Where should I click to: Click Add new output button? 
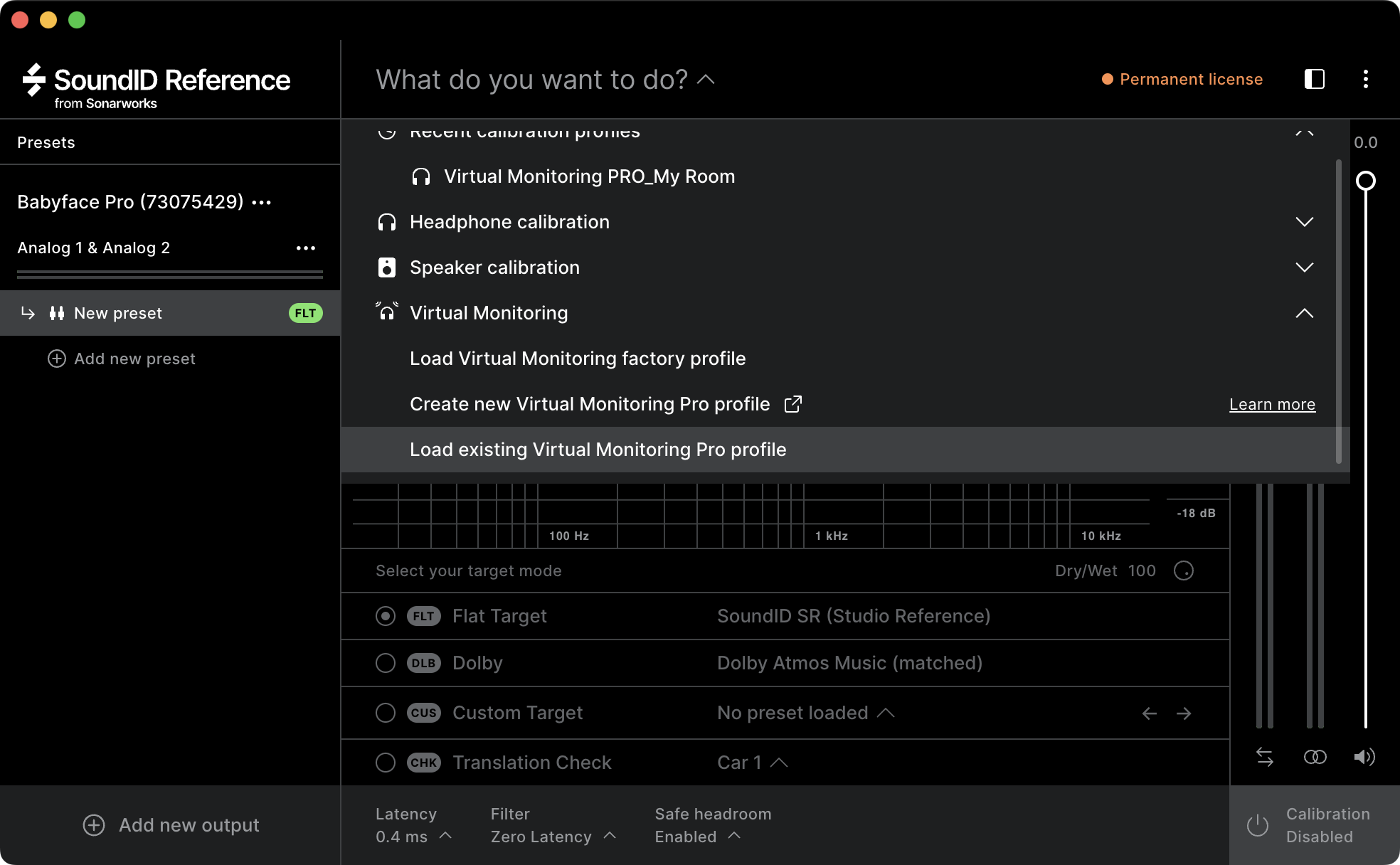pos(171,825)
